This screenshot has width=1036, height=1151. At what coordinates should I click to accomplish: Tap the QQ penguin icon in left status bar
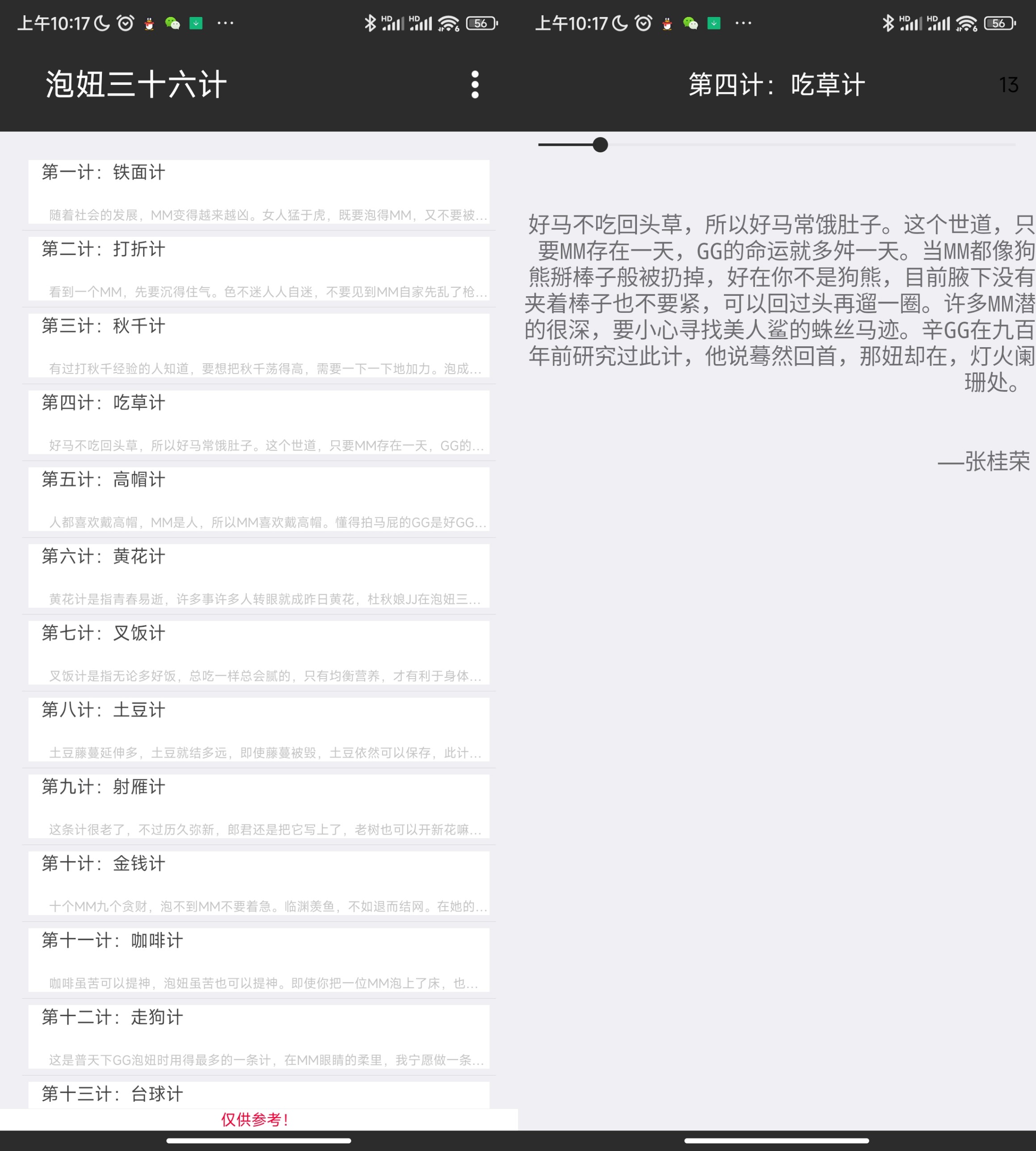(x=149, y=23)
